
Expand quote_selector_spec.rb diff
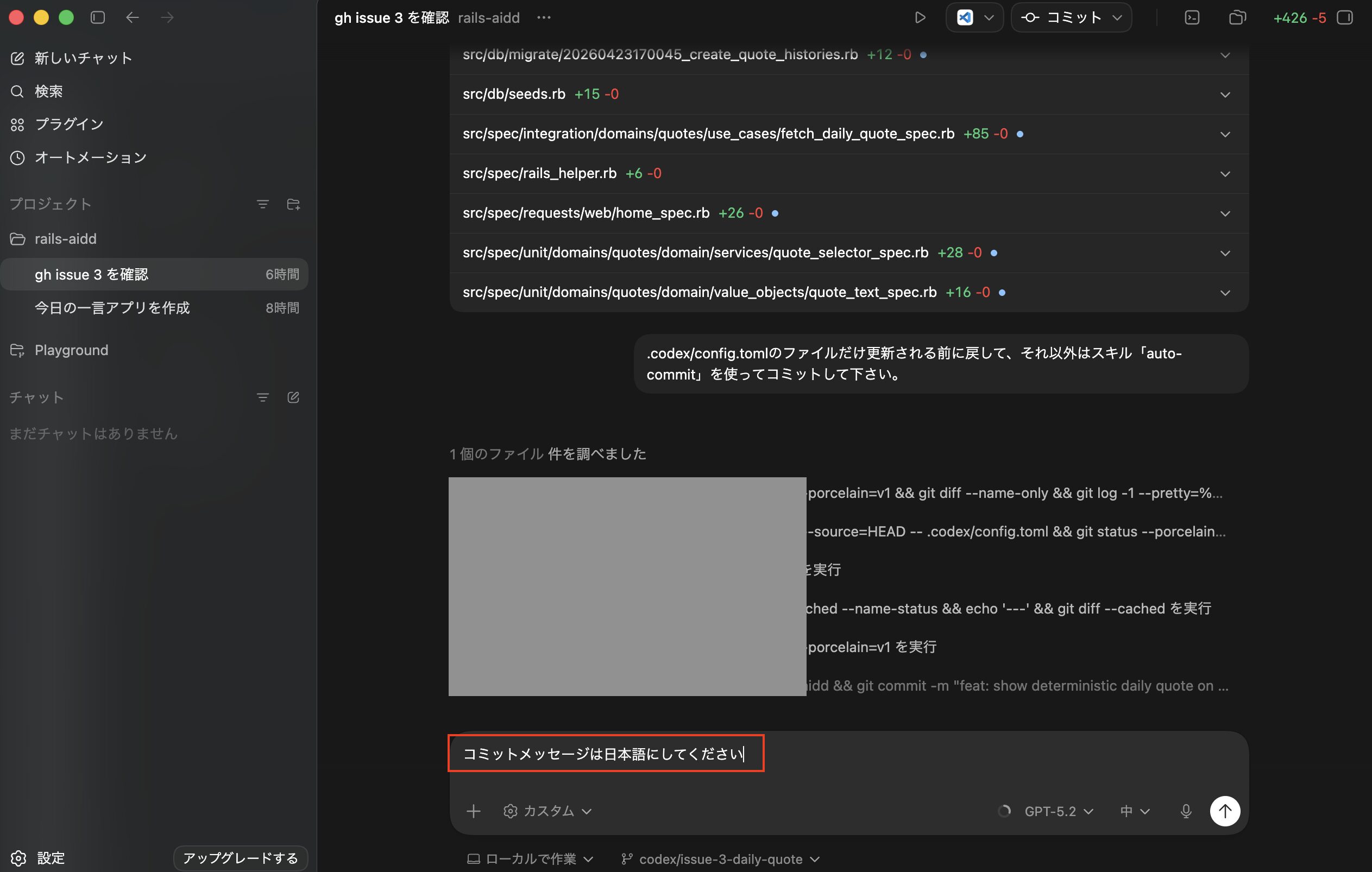click(x=1225, y=252)
